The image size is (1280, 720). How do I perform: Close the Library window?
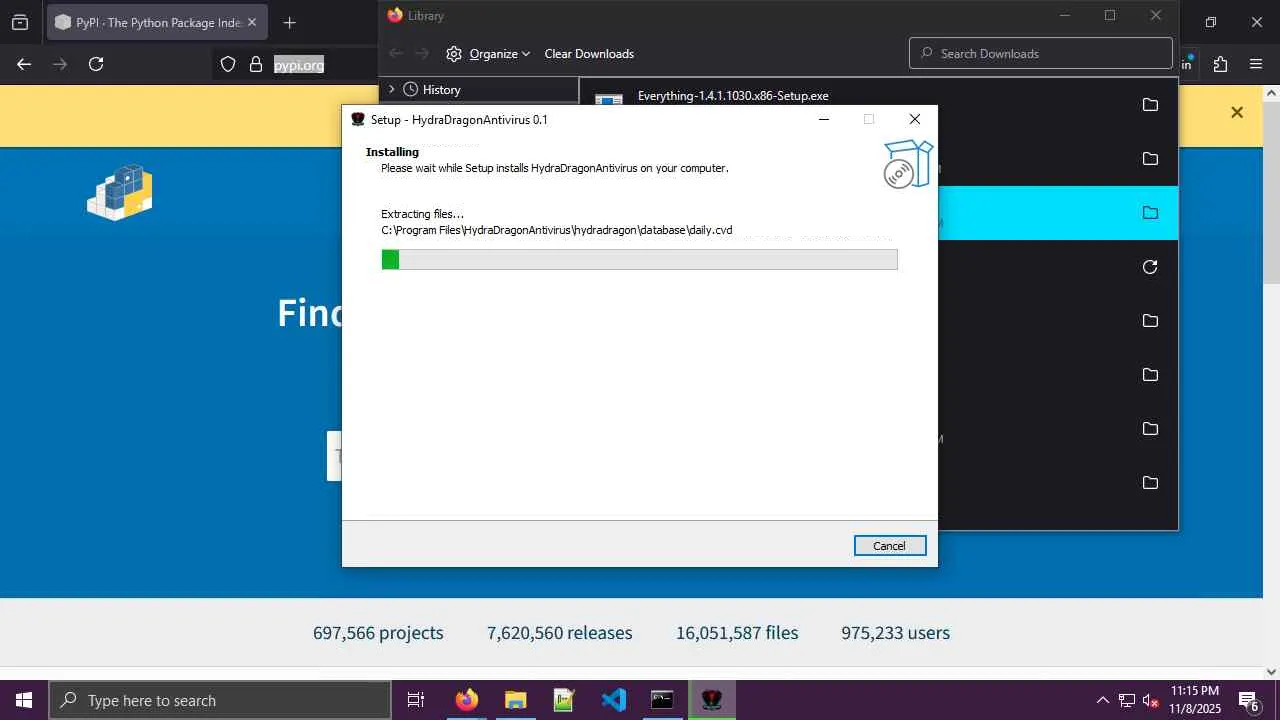click(1156, 15)
